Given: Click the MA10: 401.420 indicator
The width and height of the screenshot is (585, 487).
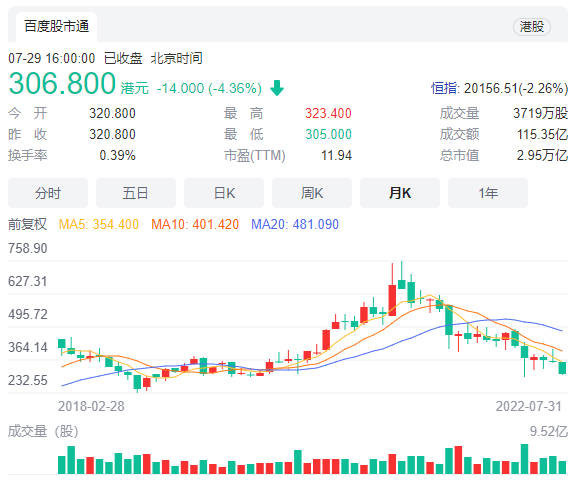Looking at the screenshot, I should (x=195, y=224).
